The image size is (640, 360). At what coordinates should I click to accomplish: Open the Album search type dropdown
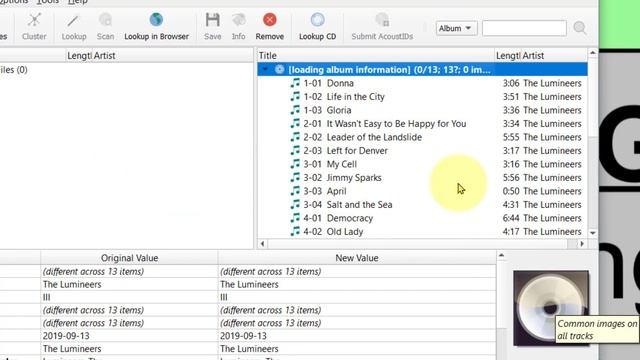tap(456, 28)
